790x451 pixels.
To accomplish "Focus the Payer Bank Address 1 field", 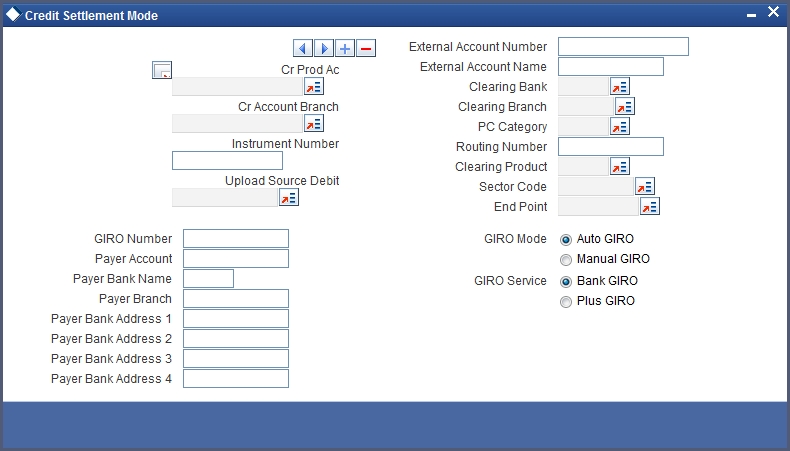I will point(236,318).
